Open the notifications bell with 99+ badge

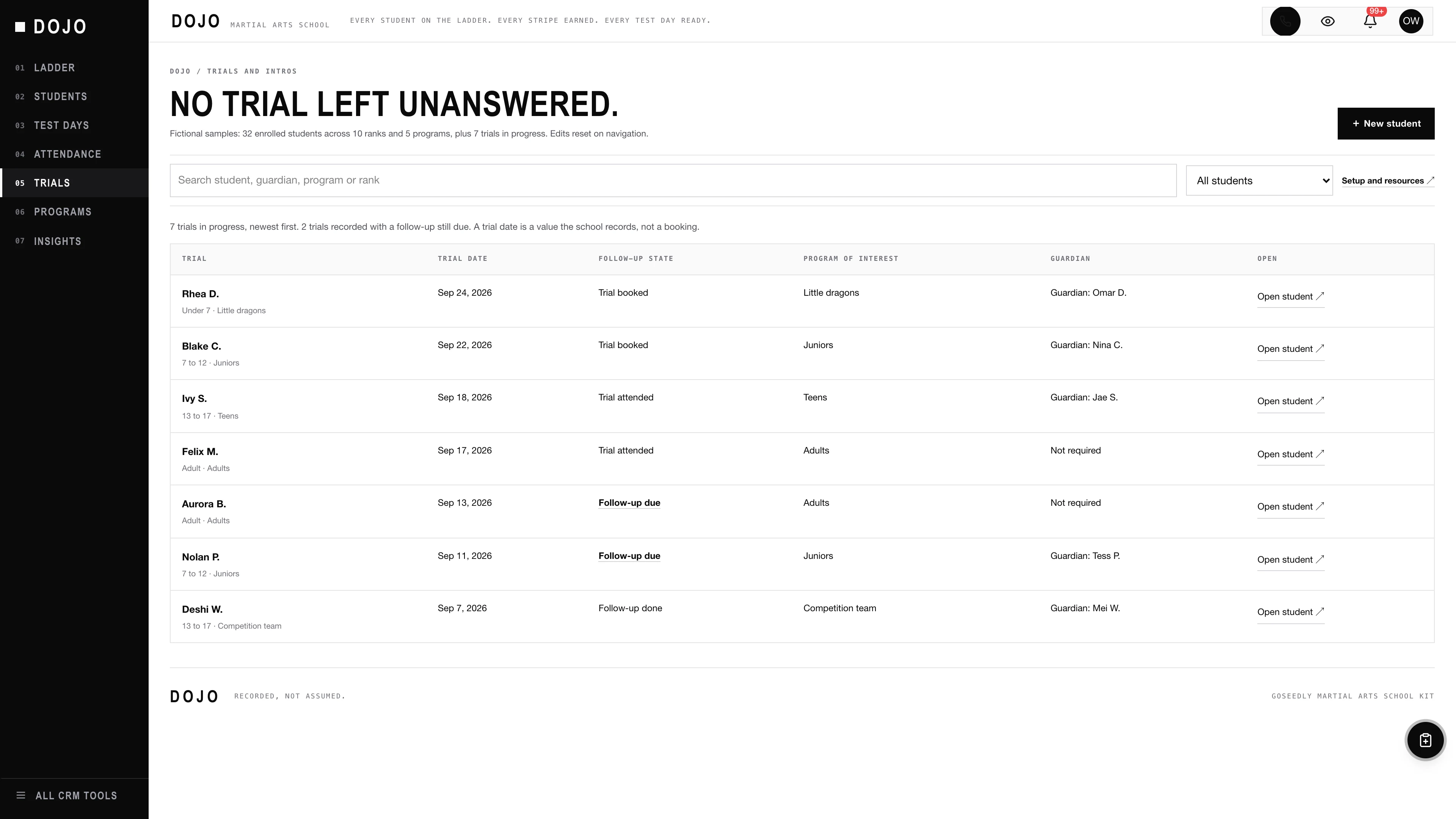pyautogui.click(x=1370, y=22)
